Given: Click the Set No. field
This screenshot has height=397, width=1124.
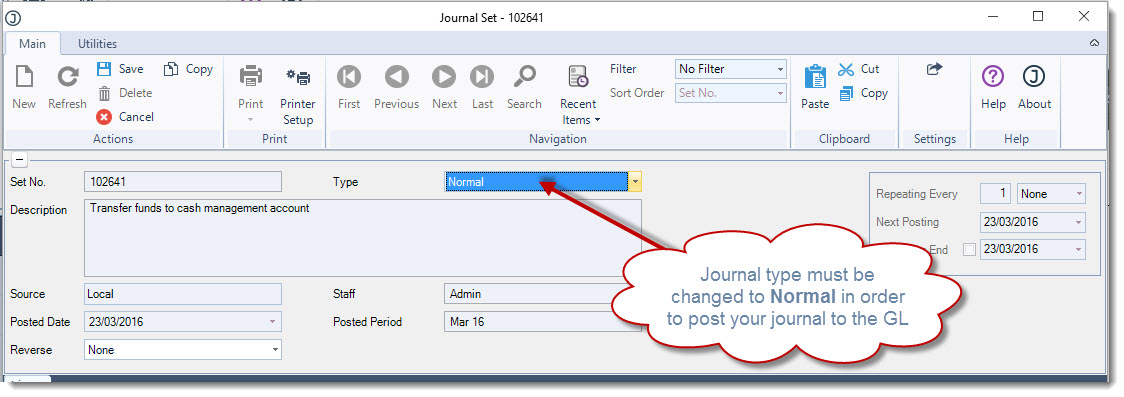Looking at the screenshot, I should 183,182.
